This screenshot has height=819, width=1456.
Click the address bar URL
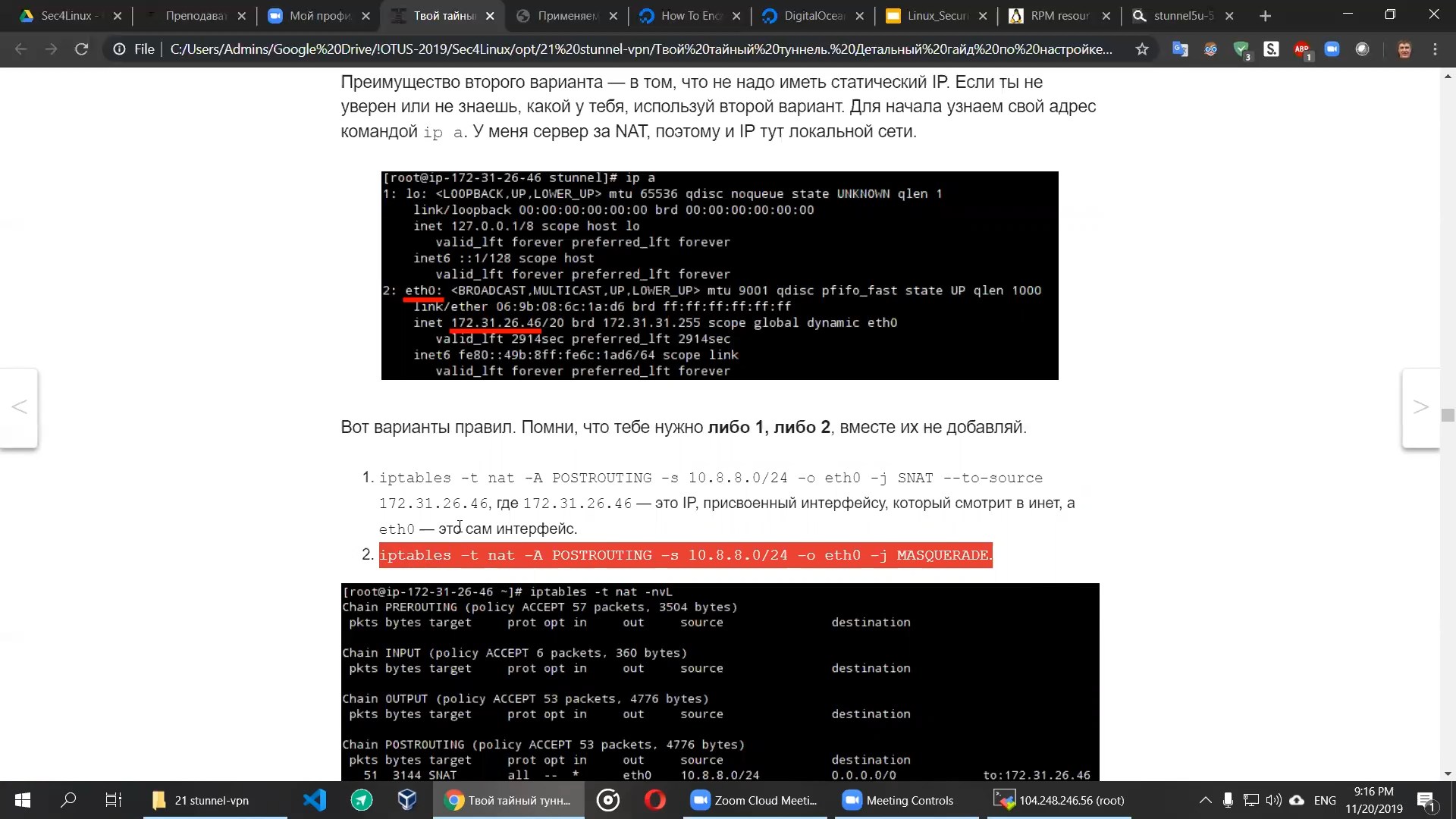point(641,49)
